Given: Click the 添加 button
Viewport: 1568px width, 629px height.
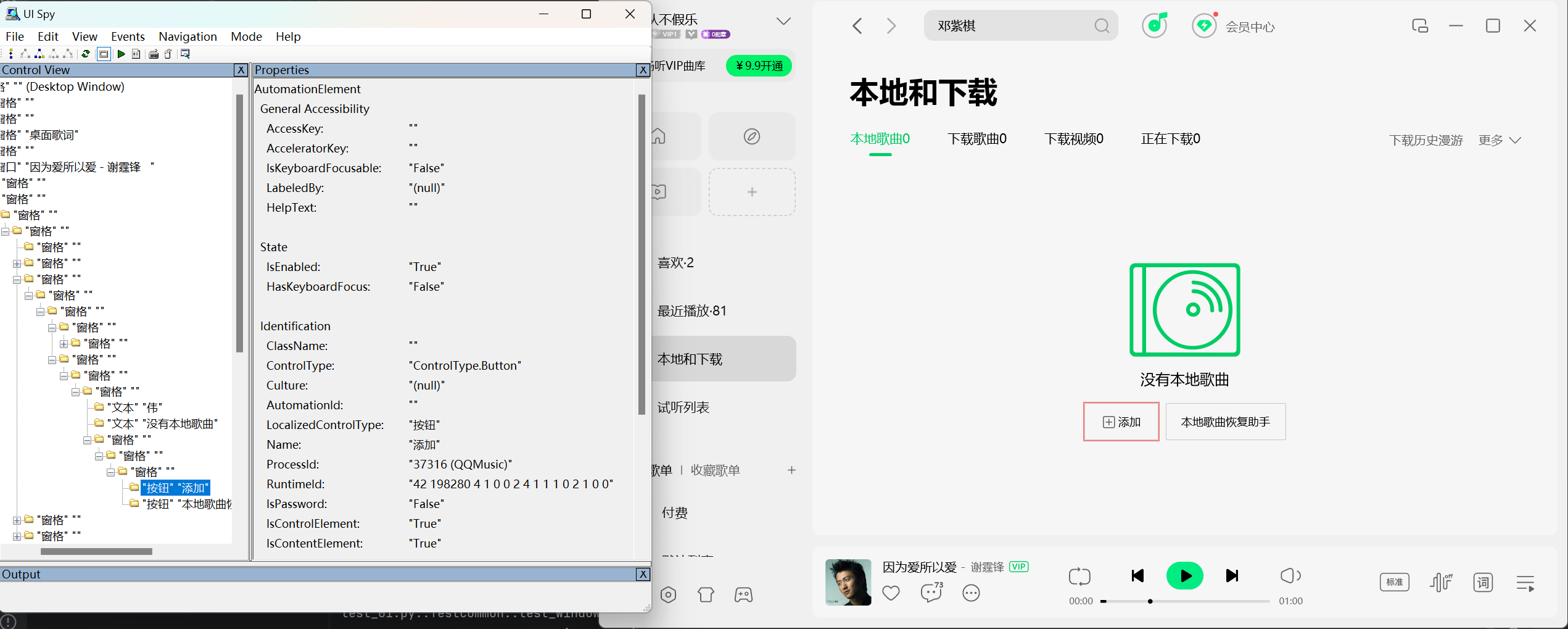Looking at the screenshot, I should [1121, 422].
